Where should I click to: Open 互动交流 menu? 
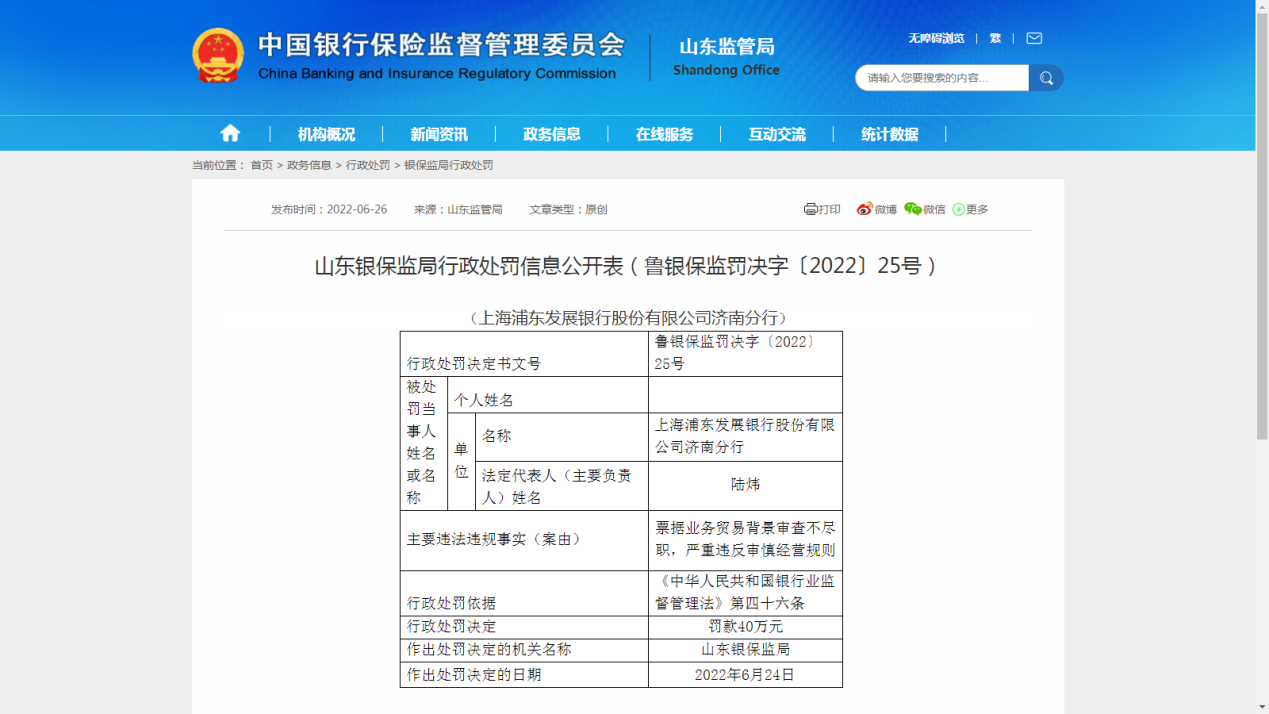(777, 134)
